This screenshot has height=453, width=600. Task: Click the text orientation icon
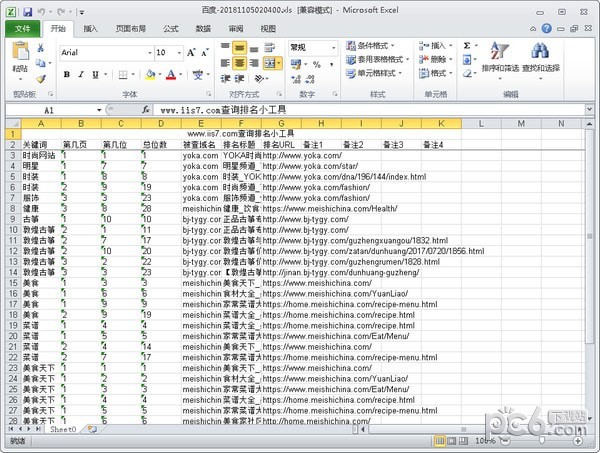click(259, 78)
